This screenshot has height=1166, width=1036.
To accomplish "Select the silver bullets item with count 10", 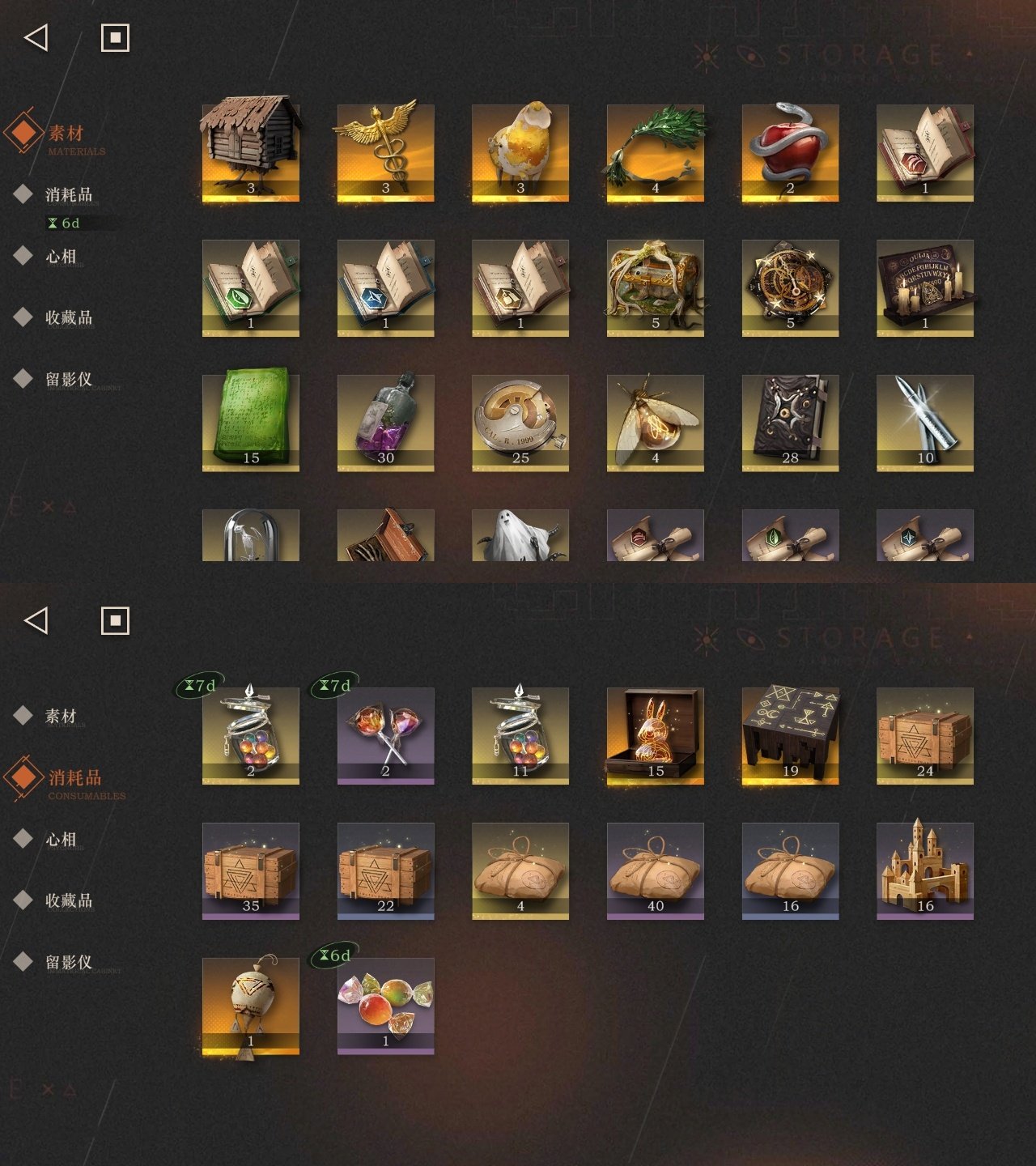I will 925,422.
